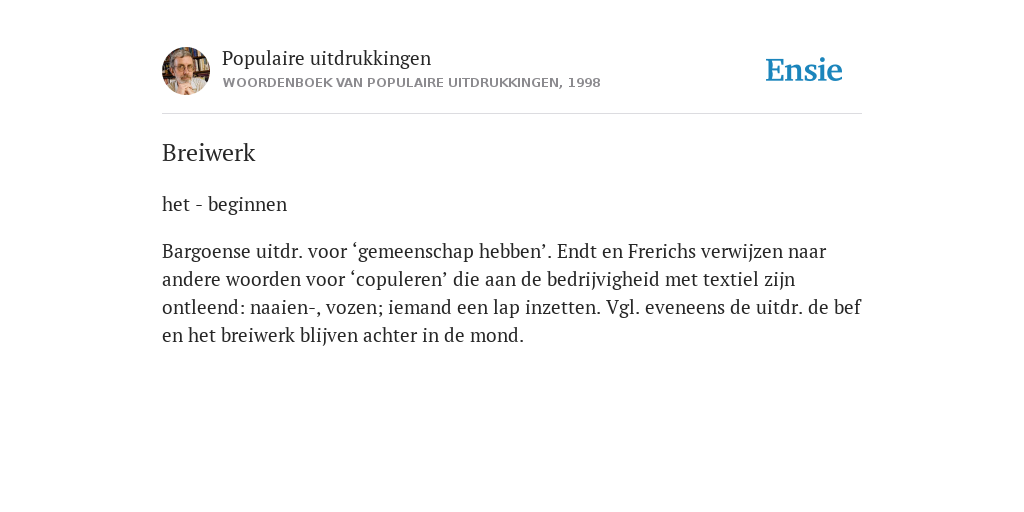Click the final line ending 'in de mond'

click(343, 336)
